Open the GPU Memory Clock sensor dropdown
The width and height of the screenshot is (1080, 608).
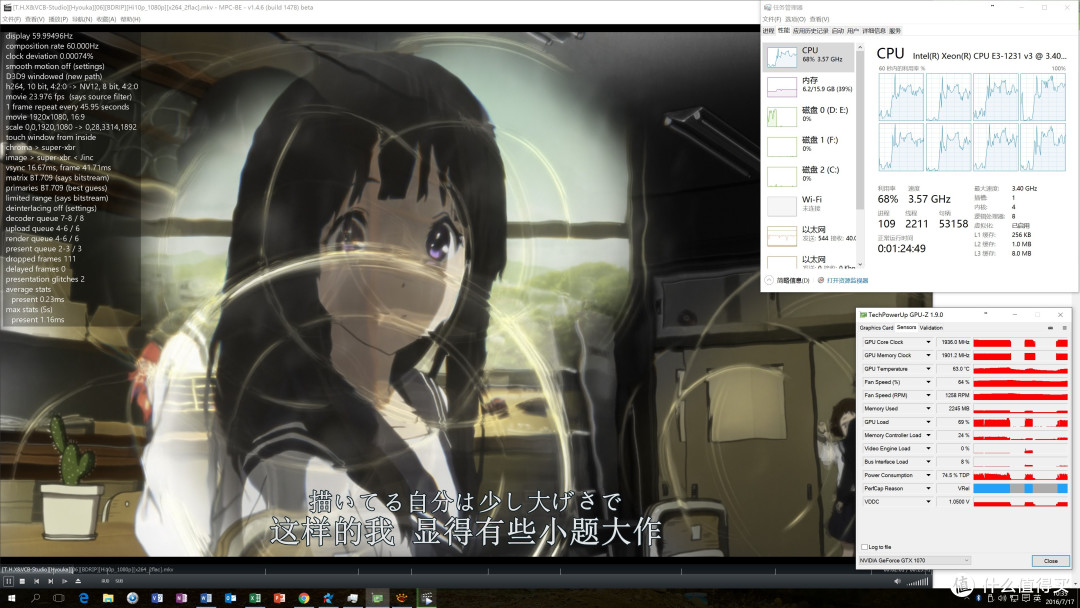coord(928,355)
